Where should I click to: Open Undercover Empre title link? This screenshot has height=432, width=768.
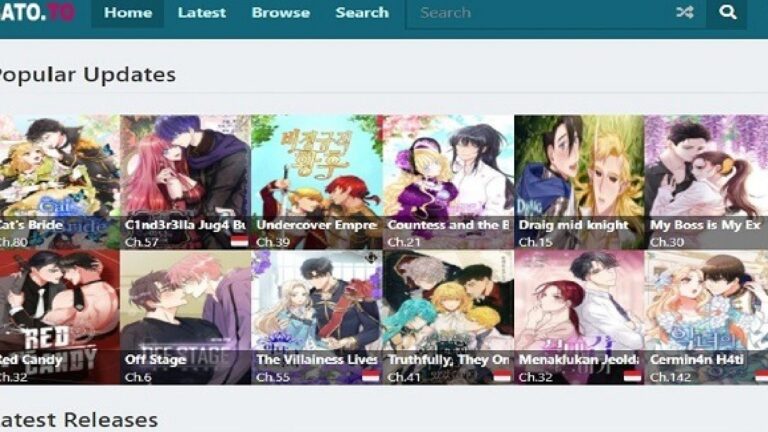click(316, 225)
